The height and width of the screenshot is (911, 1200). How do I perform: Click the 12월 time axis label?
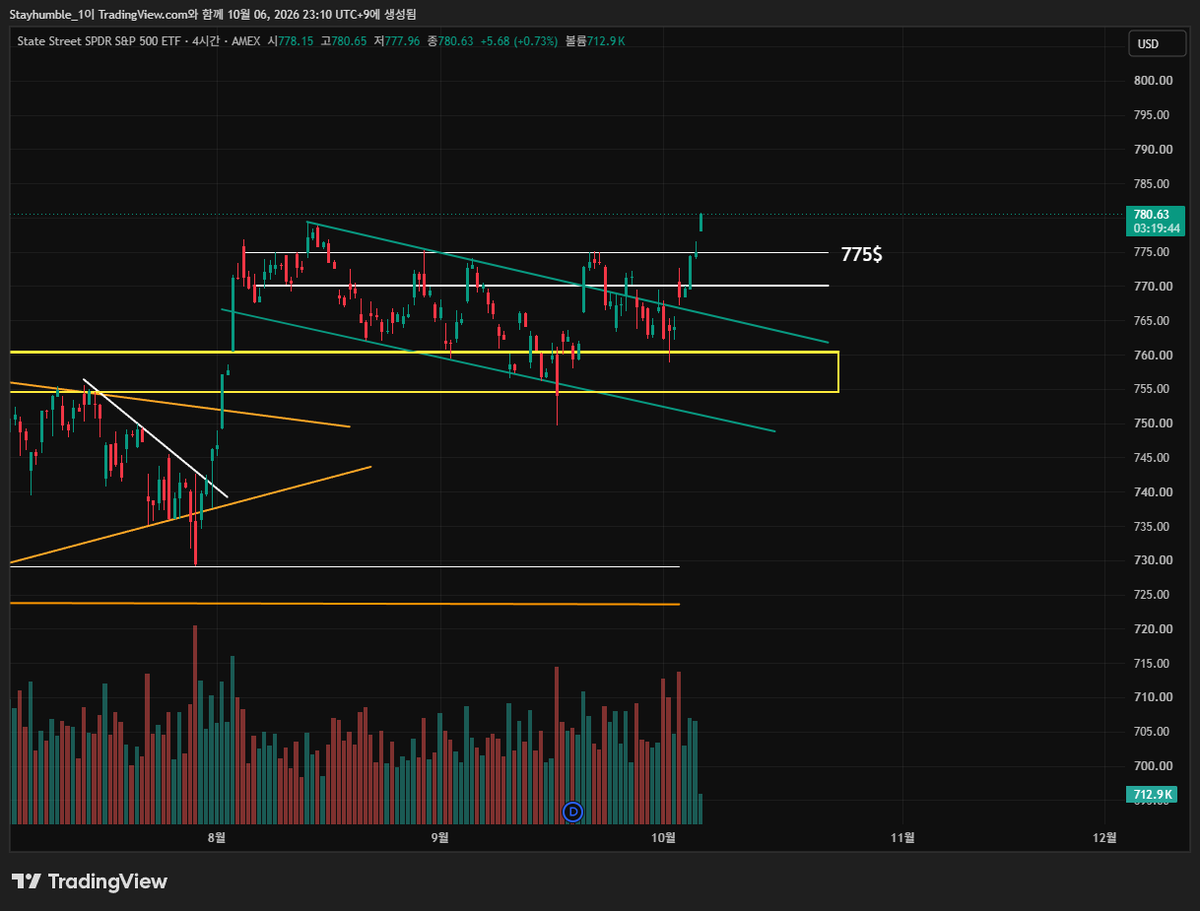[1105, 838]
